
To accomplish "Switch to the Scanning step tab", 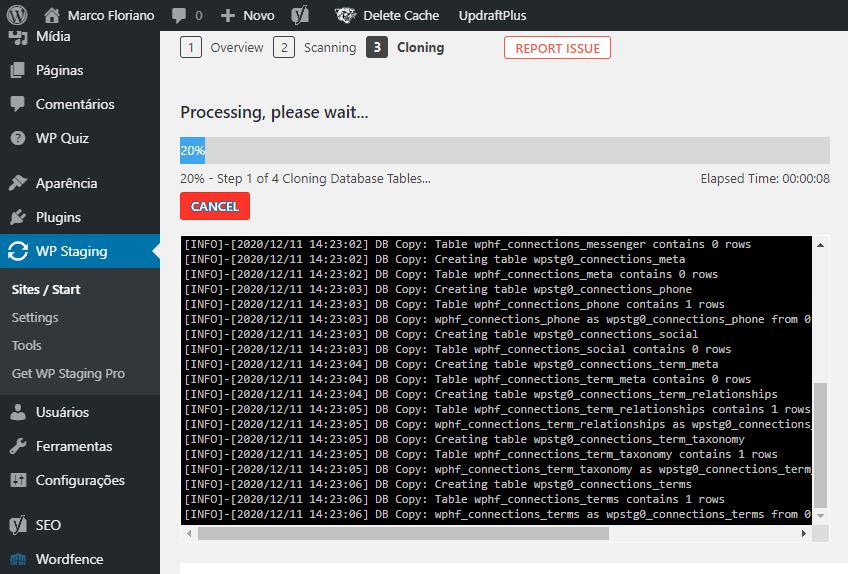I will [330, 48].
